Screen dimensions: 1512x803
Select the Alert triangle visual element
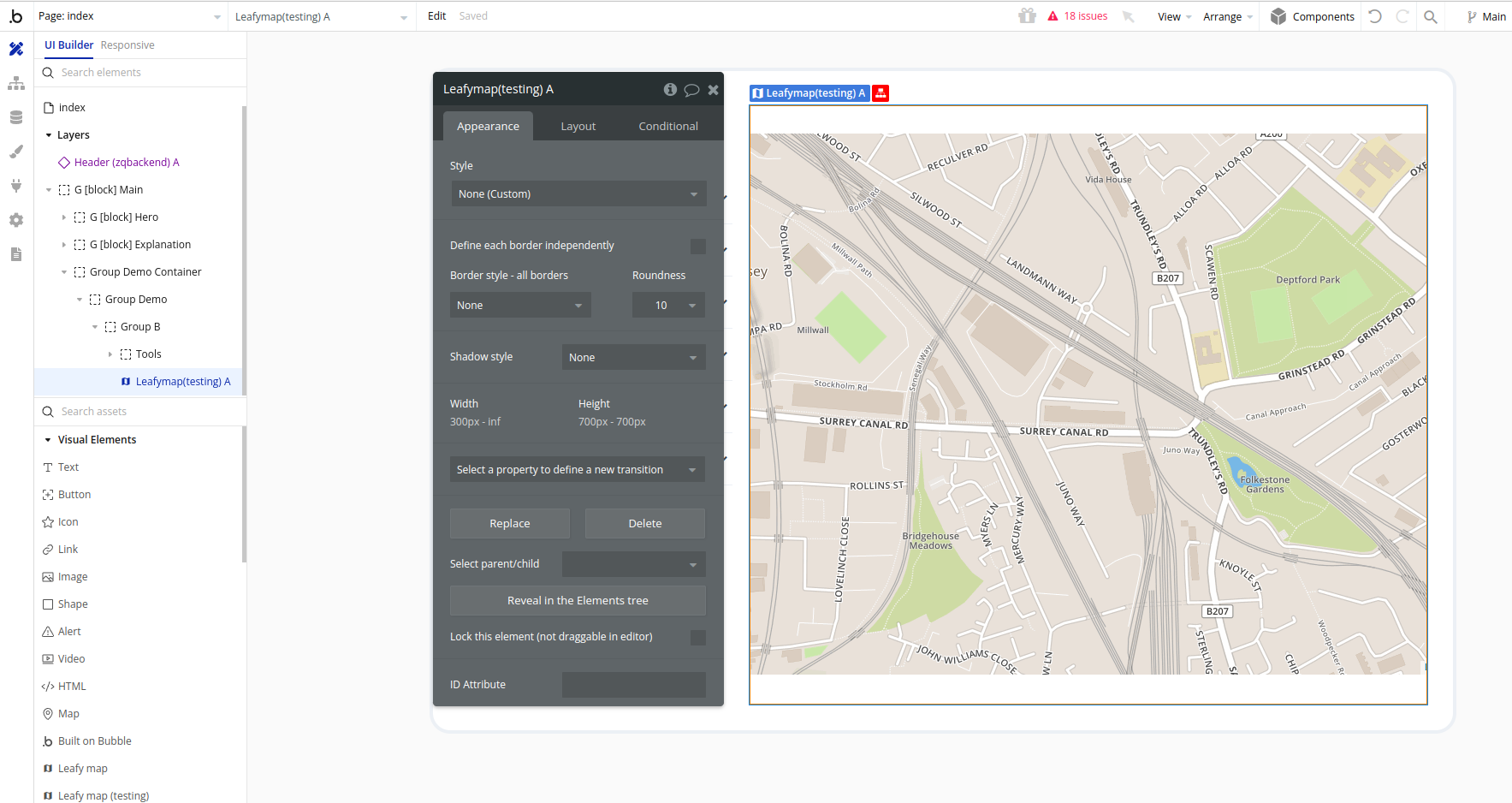pos(48,632)
